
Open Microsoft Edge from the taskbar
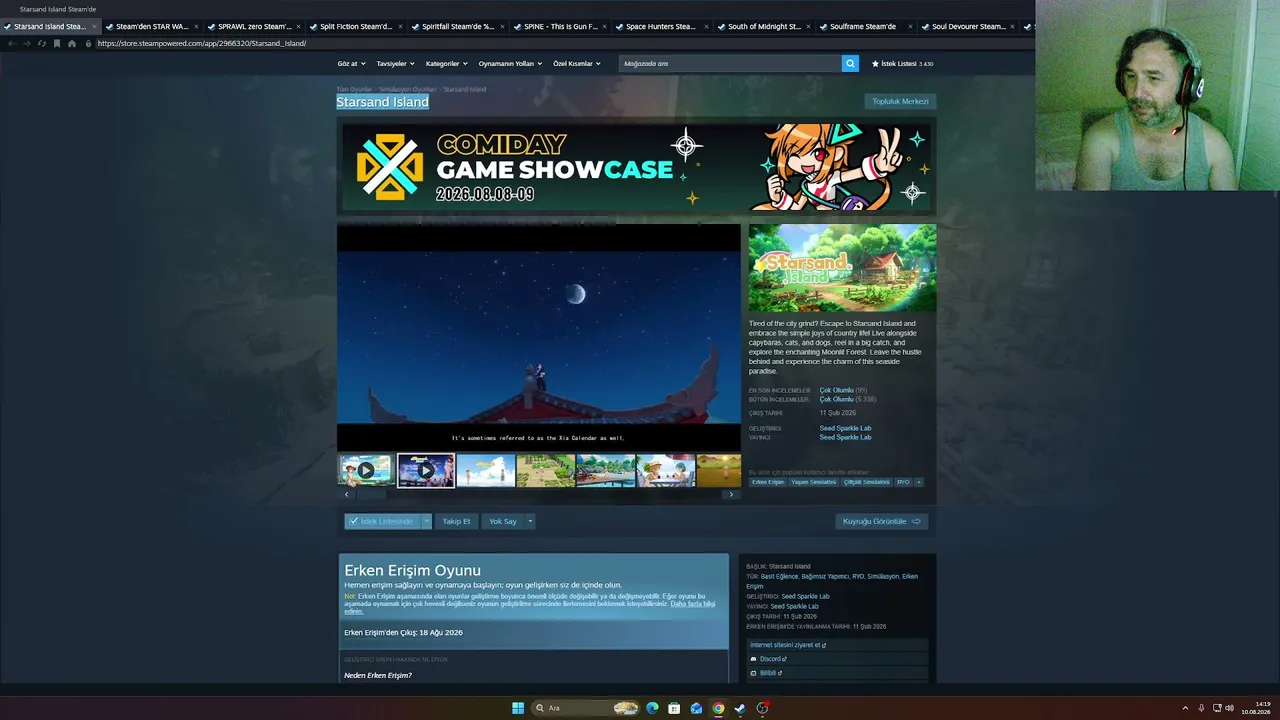652,708
